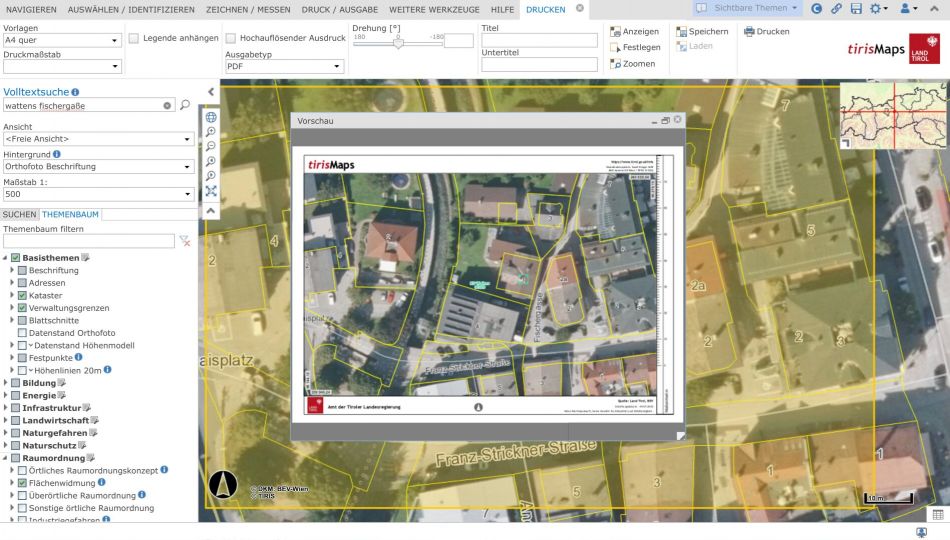Click the globe full-extent map icon

[x=211, y=117]
